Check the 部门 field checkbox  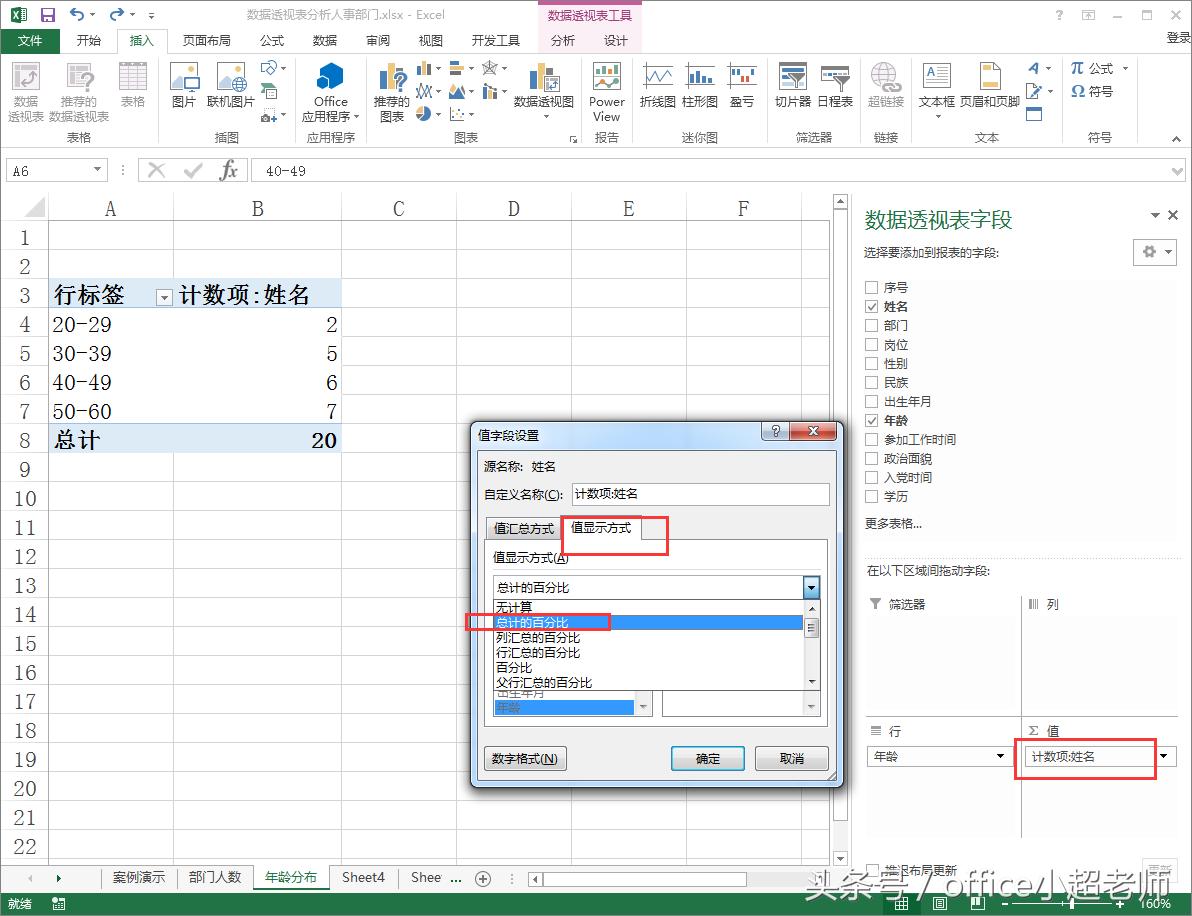pyautogui.click(x=871, y=326)
